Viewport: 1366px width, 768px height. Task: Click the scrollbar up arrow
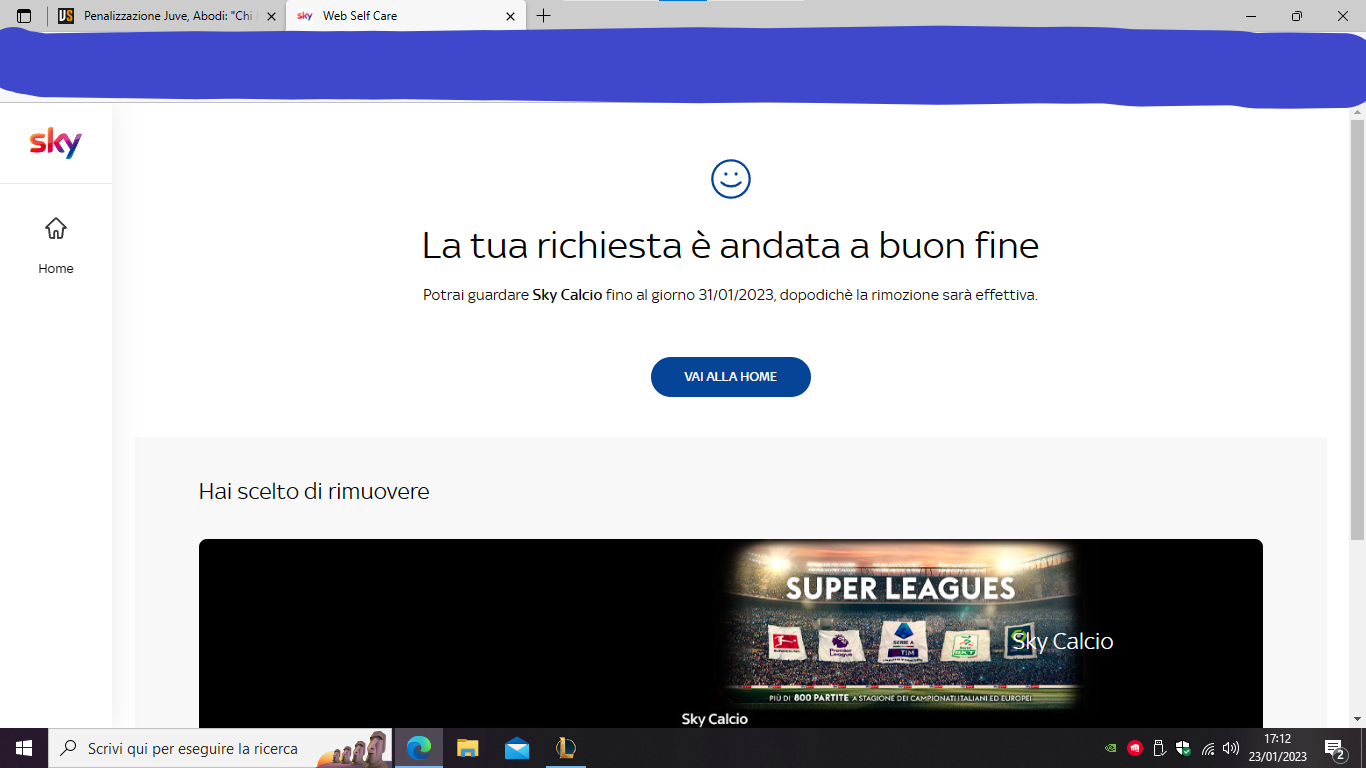pyautogui.click(x=1357, y=111)
